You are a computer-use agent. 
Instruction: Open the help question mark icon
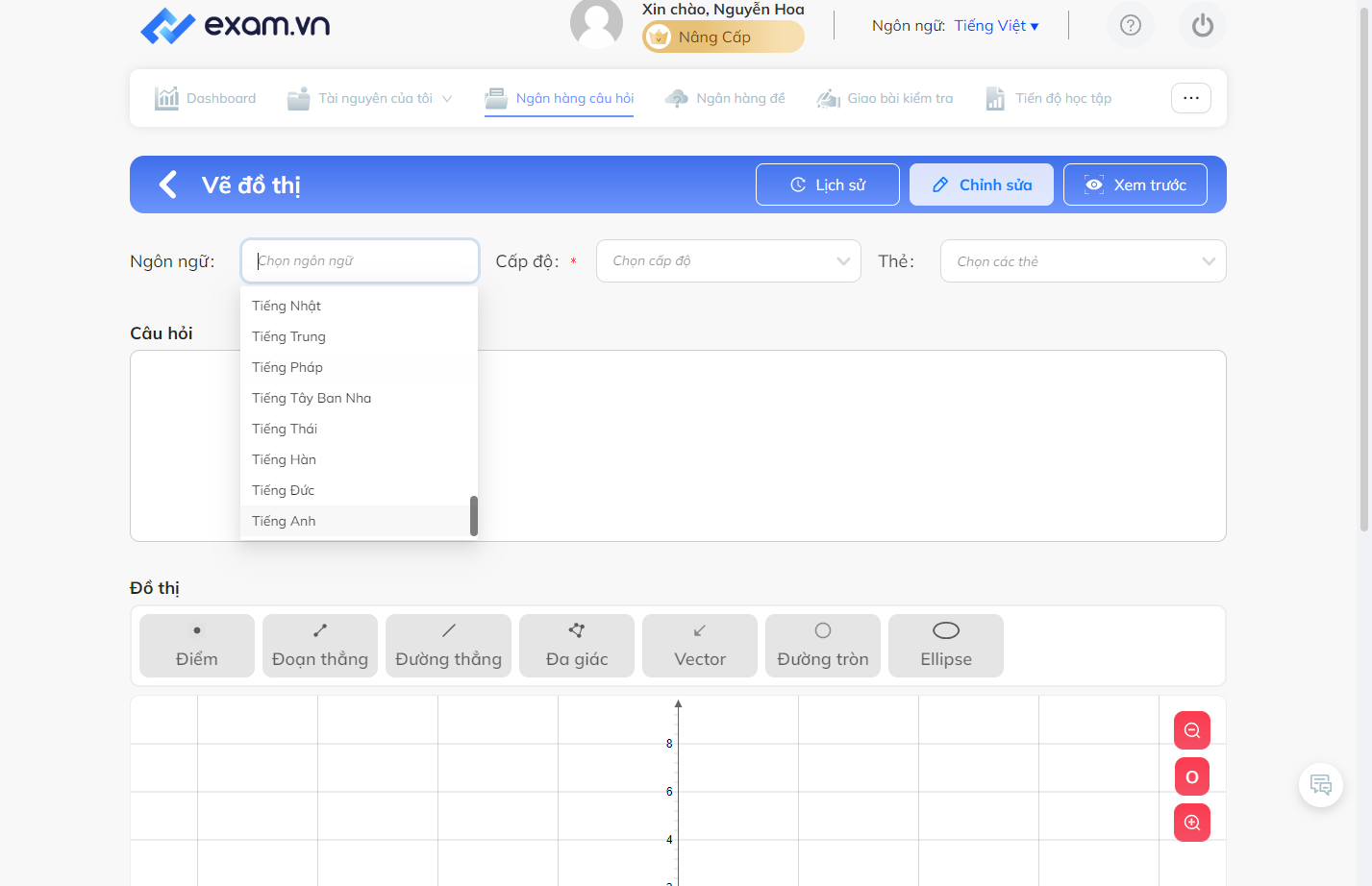[1131, 25]
